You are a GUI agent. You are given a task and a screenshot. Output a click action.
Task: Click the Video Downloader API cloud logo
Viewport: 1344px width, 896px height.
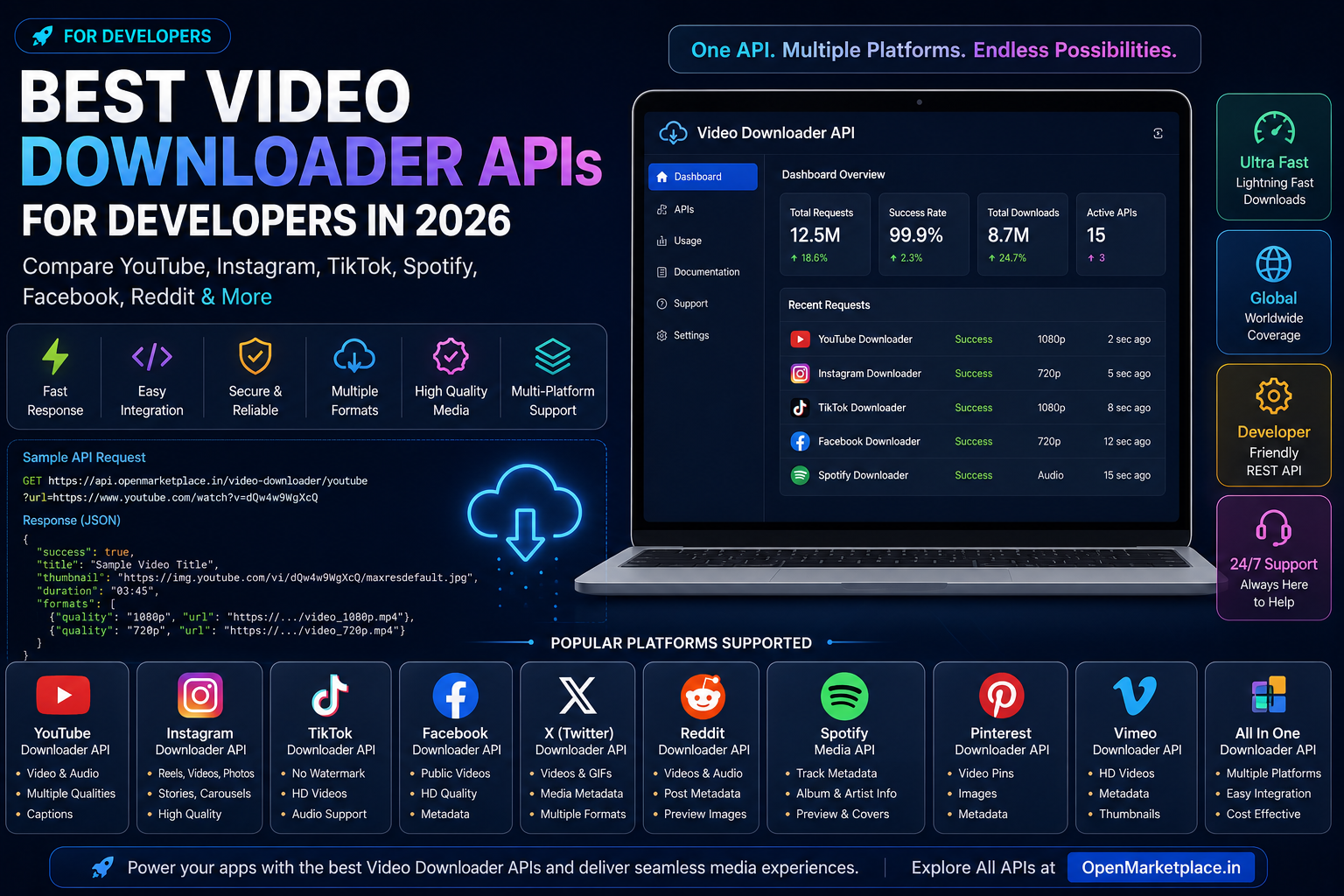click(x=673, y=133)
